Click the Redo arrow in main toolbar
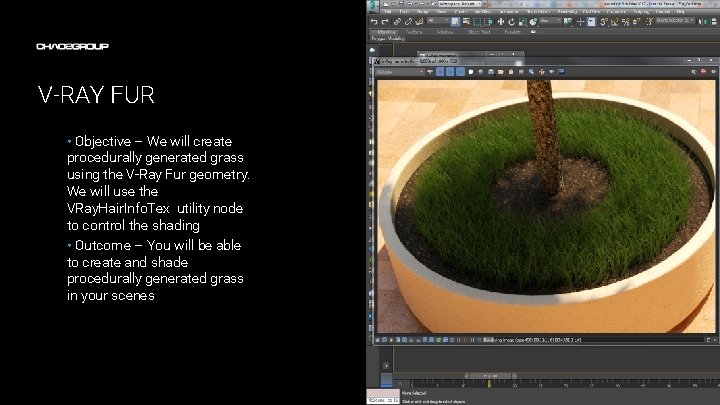The width and height of the screenshot is (720, 405). pos(384,22)
